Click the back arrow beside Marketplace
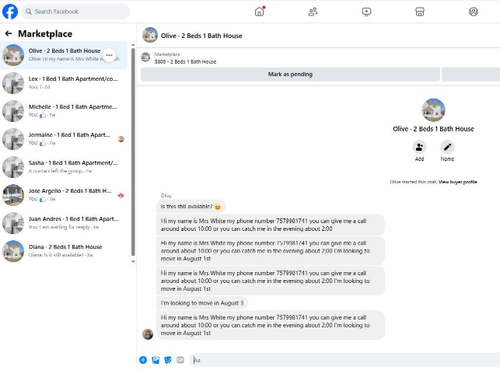Screen dimensions: 500x370 [x=9, y=33]
